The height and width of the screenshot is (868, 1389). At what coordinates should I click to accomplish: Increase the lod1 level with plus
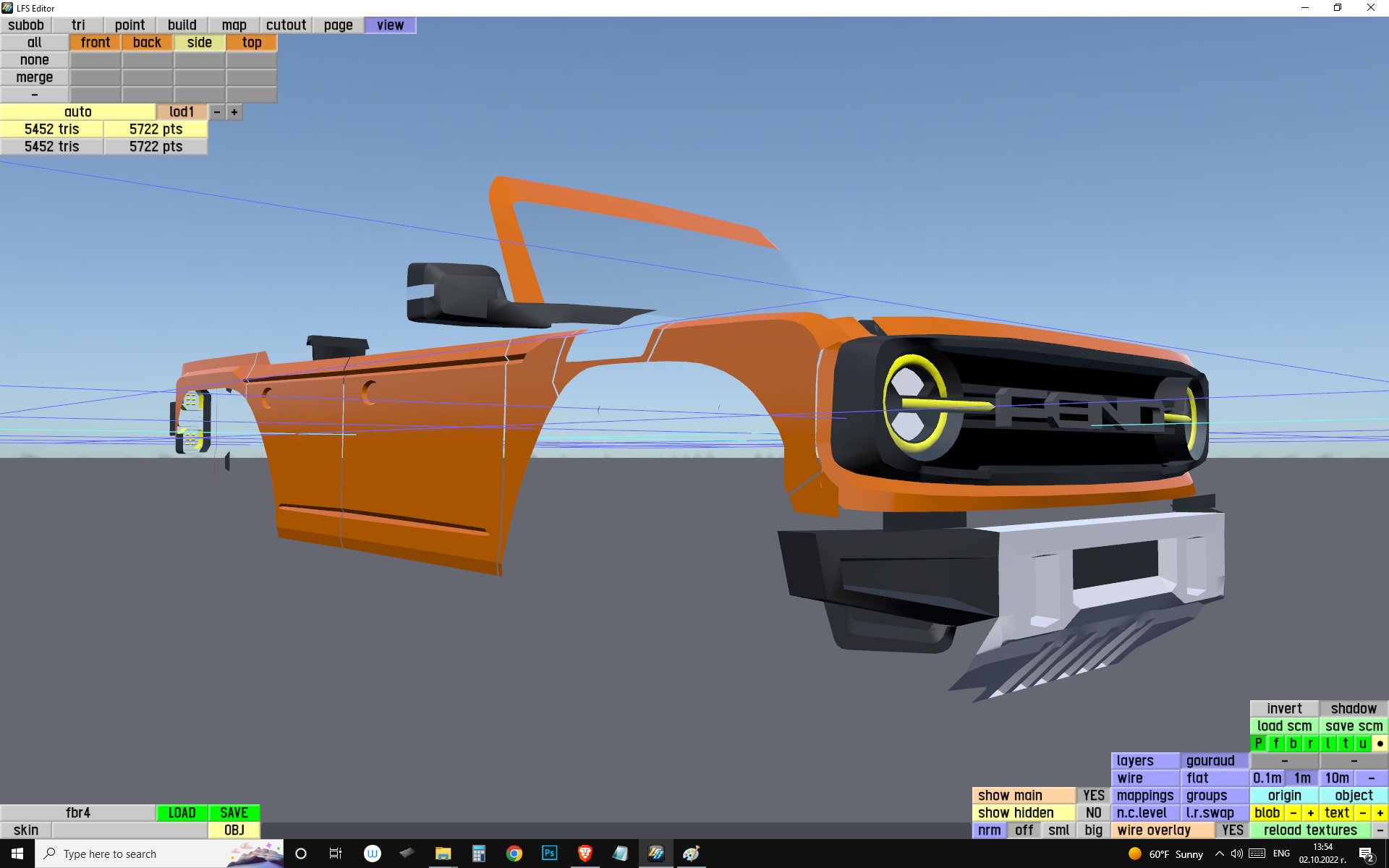234,112
